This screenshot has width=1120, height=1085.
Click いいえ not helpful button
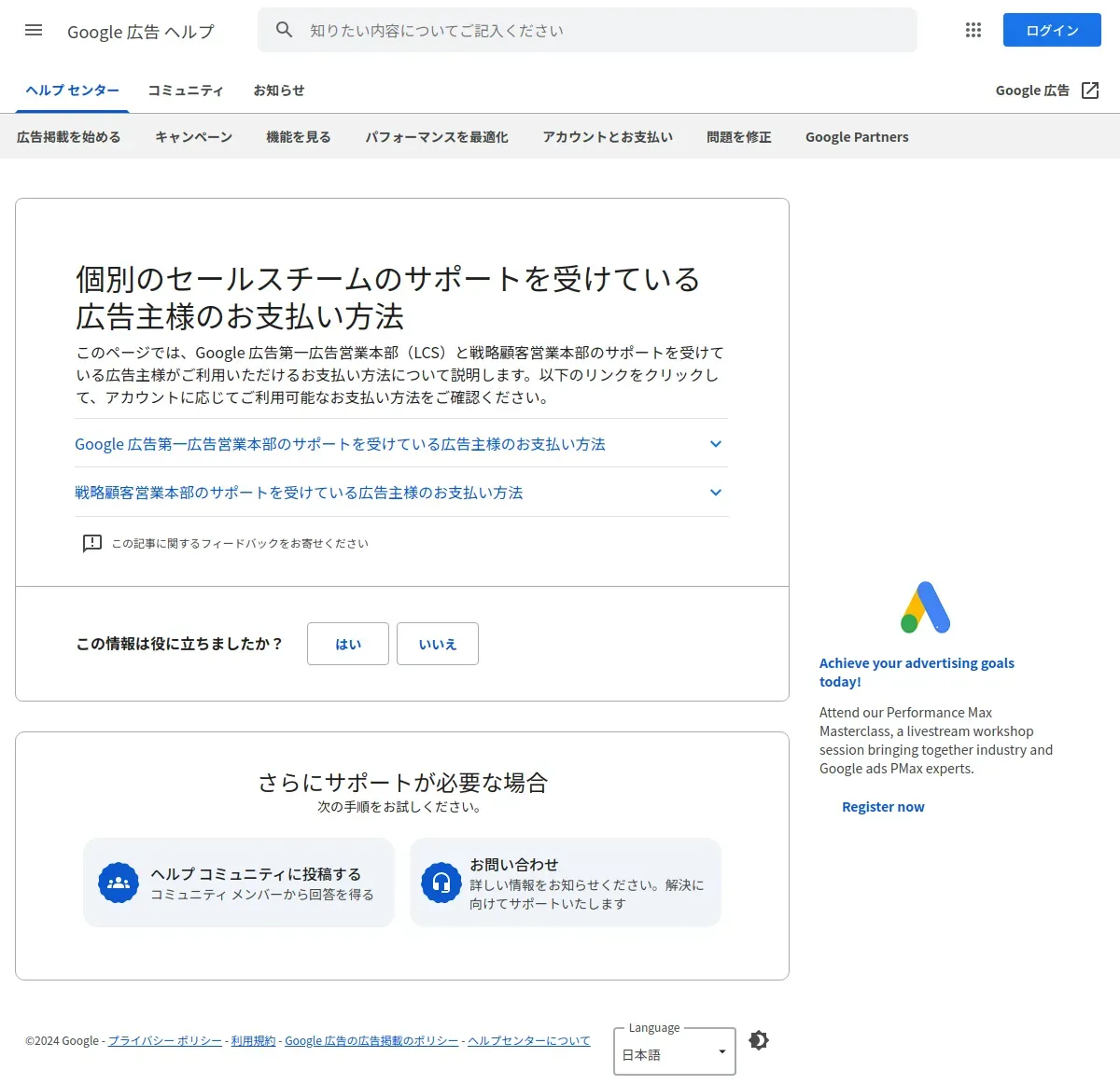(x=438, y=644)
